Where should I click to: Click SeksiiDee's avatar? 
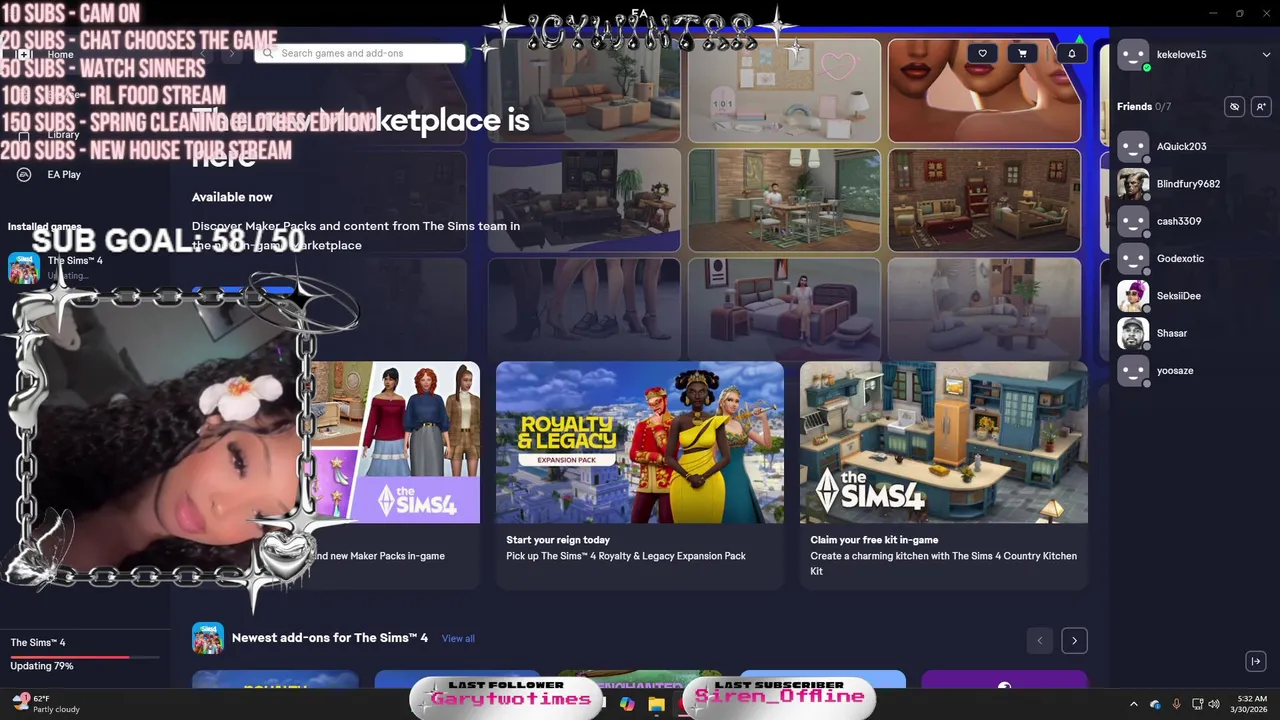[1133, 296]
